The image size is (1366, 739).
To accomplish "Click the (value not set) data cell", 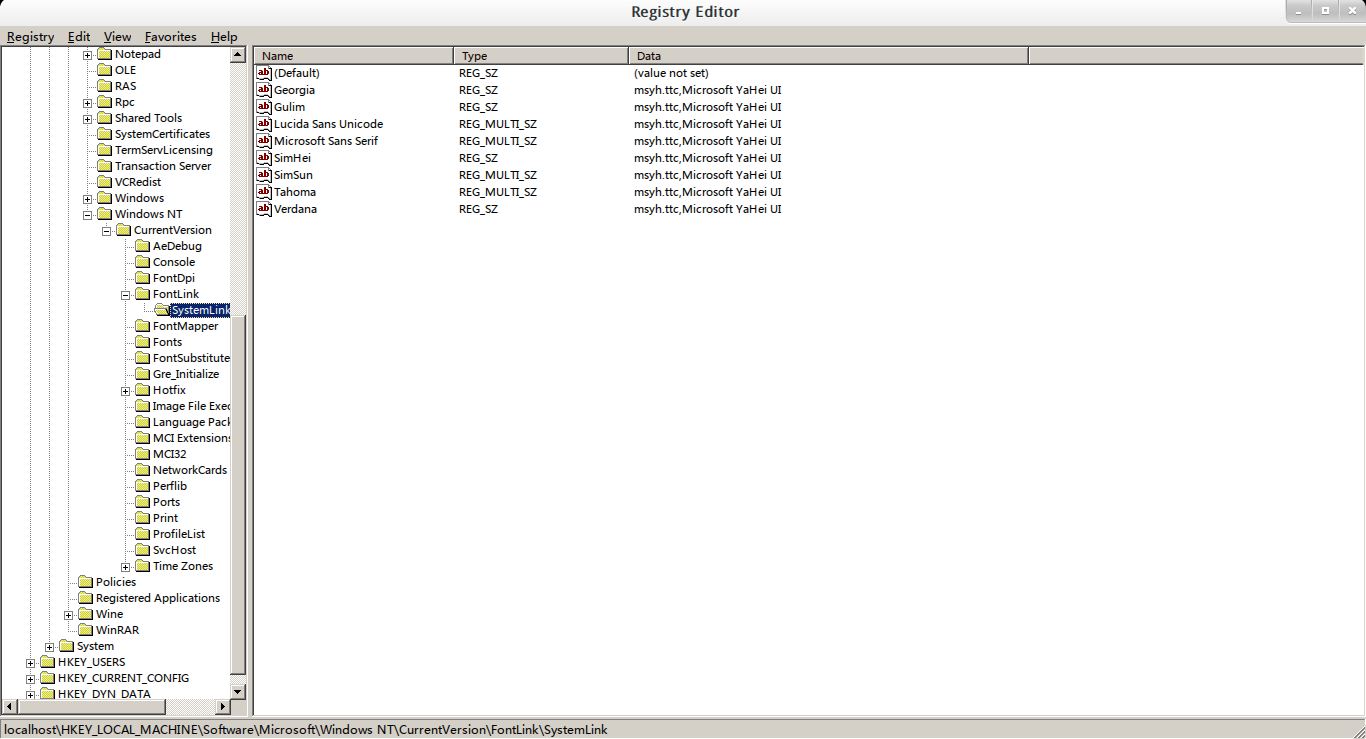I will 671,73.
